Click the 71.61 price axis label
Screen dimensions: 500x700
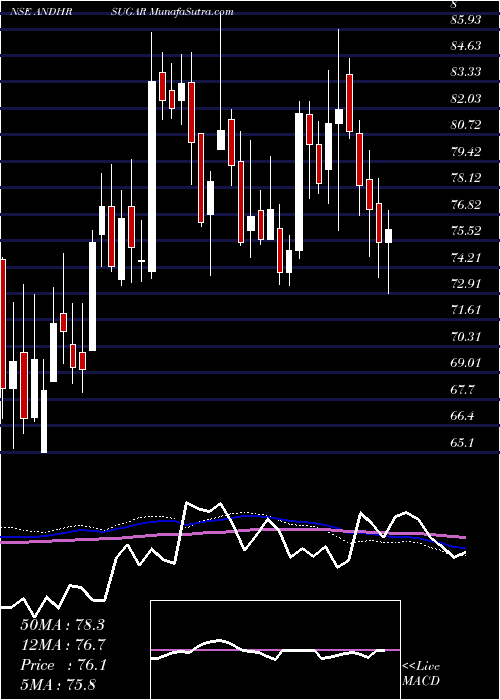(x=467, y=310)
